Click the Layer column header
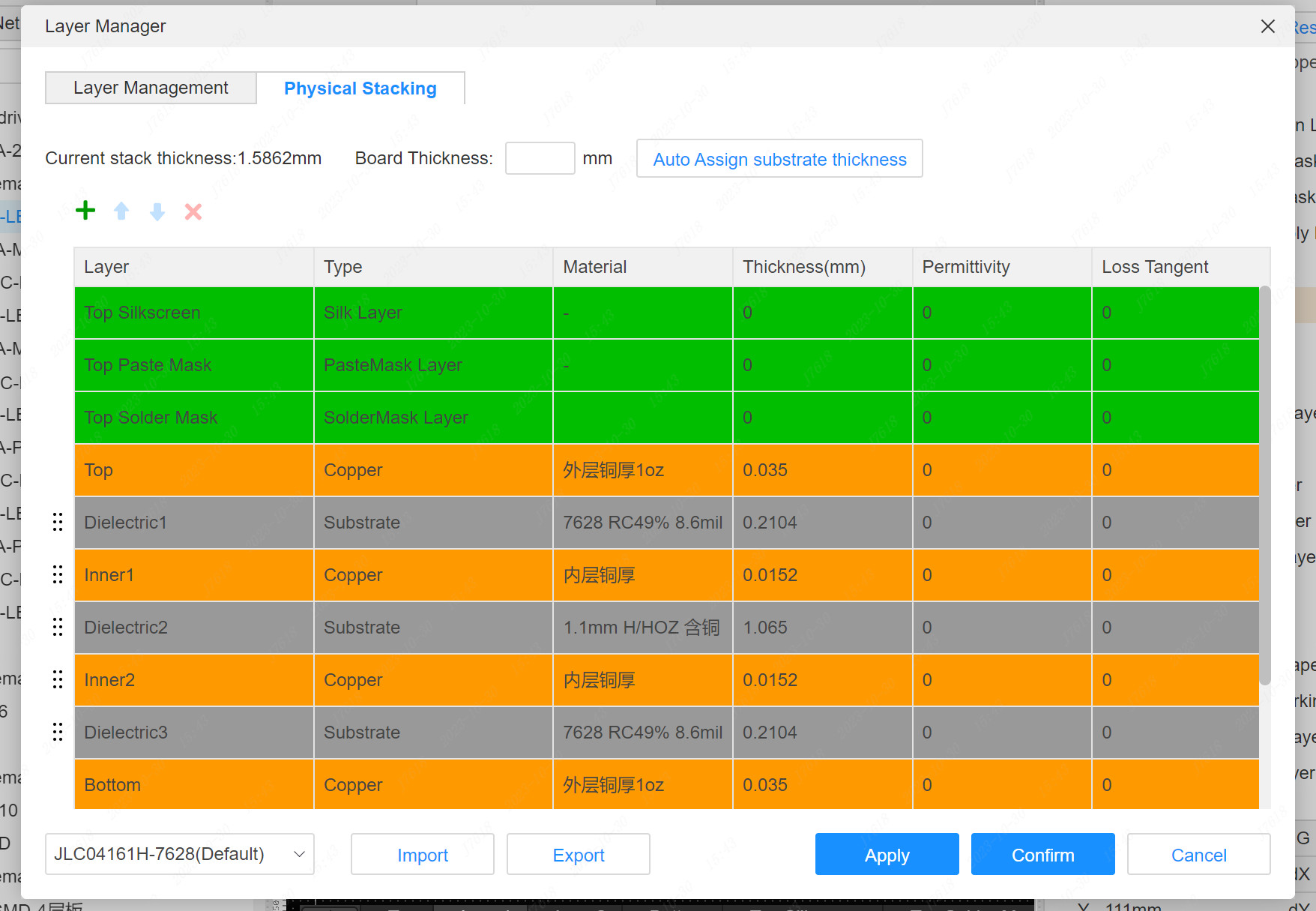The image size is (1316, 911). pyautogui.click(x=194, y=267)
